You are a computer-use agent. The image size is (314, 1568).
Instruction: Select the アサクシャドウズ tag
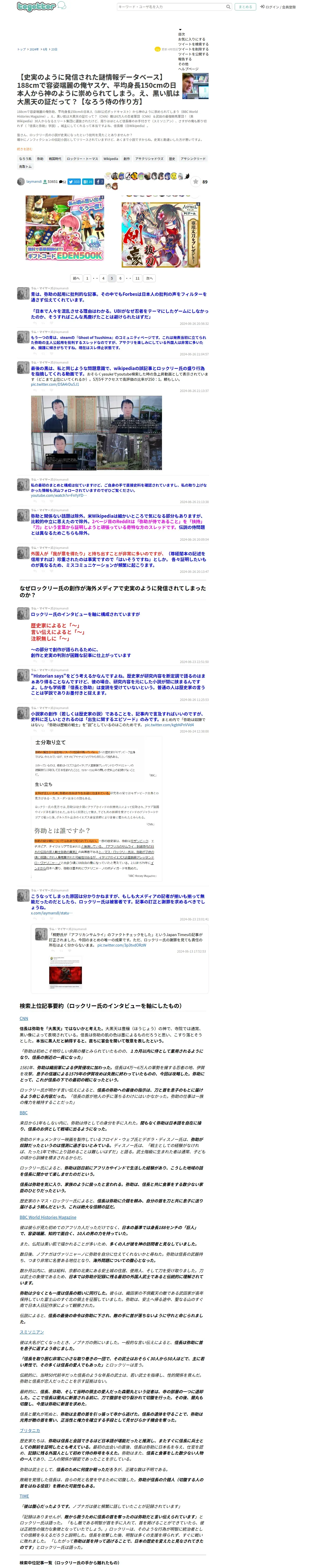coord(149,158)
